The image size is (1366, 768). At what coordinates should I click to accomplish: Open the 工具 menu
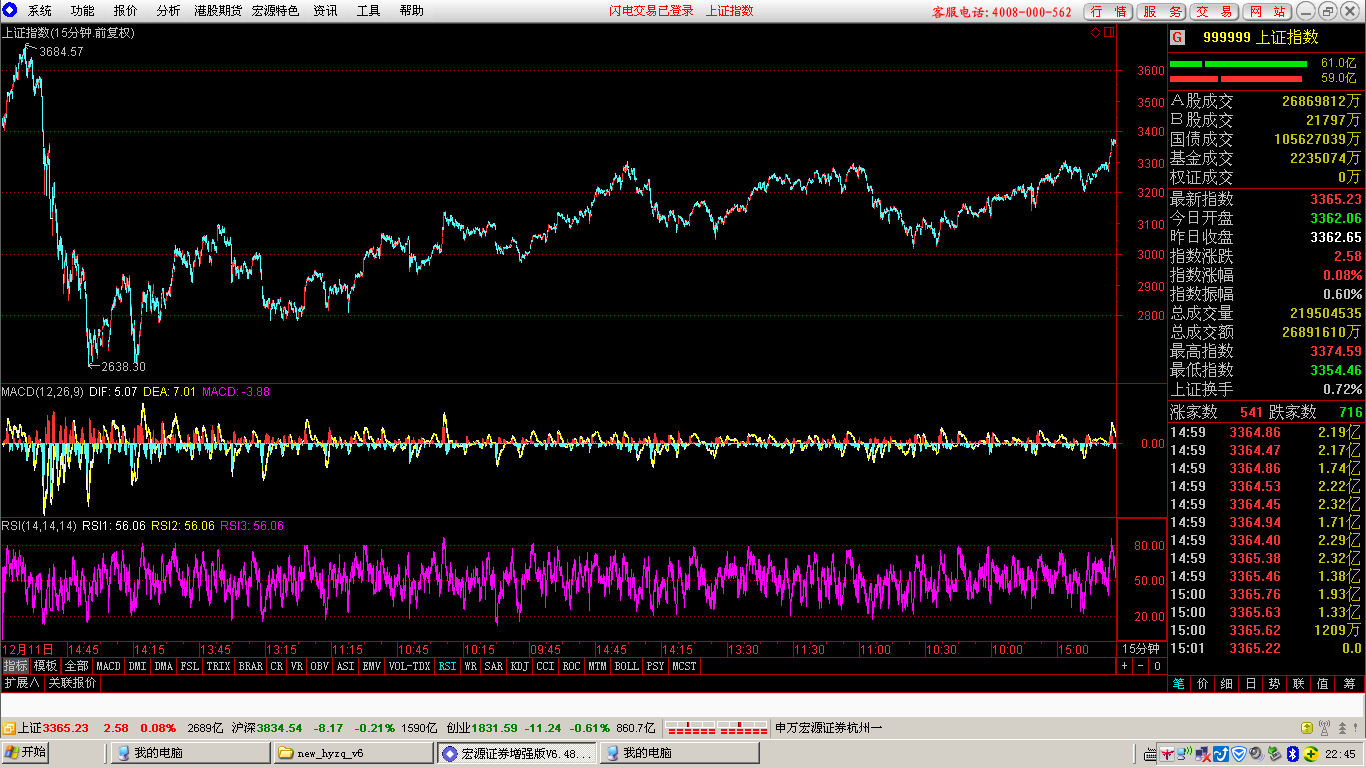pyautogui.click(x=368, y=11)
